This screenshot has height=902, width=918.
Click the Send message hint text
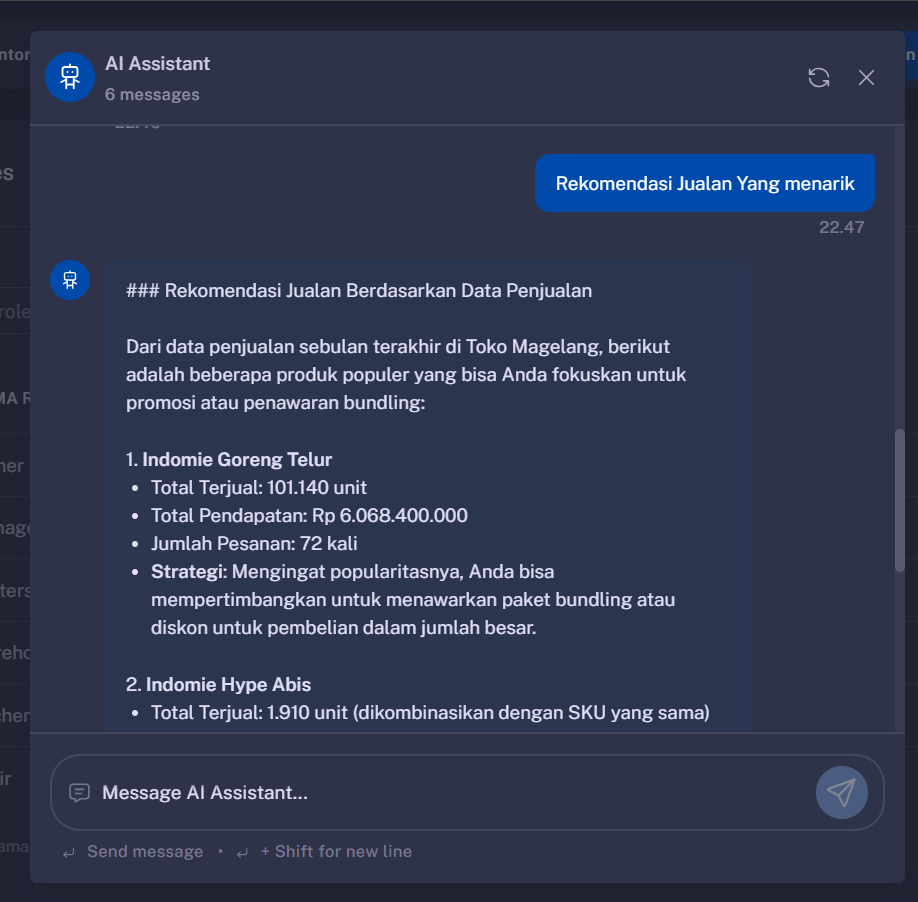(144, 851)
